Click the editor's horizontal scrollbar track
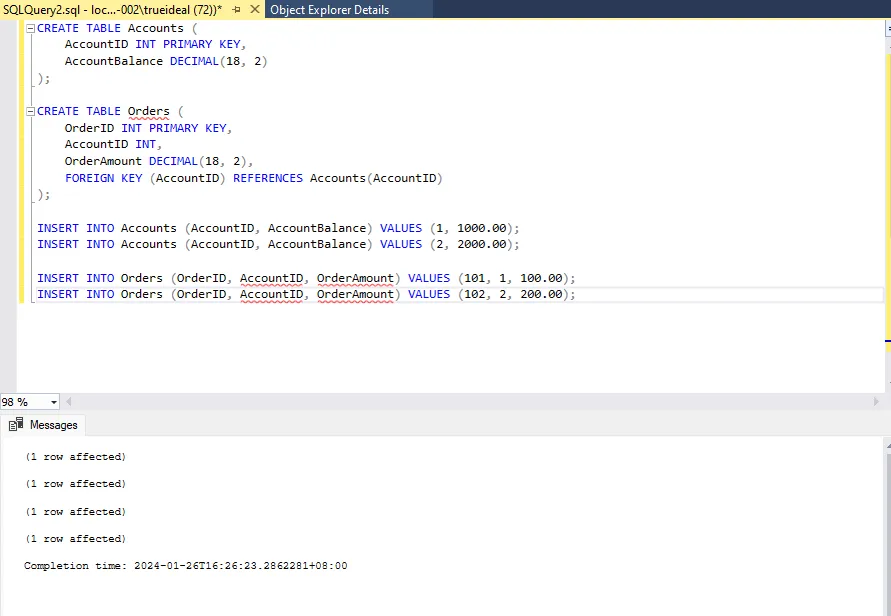Viewport: 891px width, 616px height. click(470, 402)
